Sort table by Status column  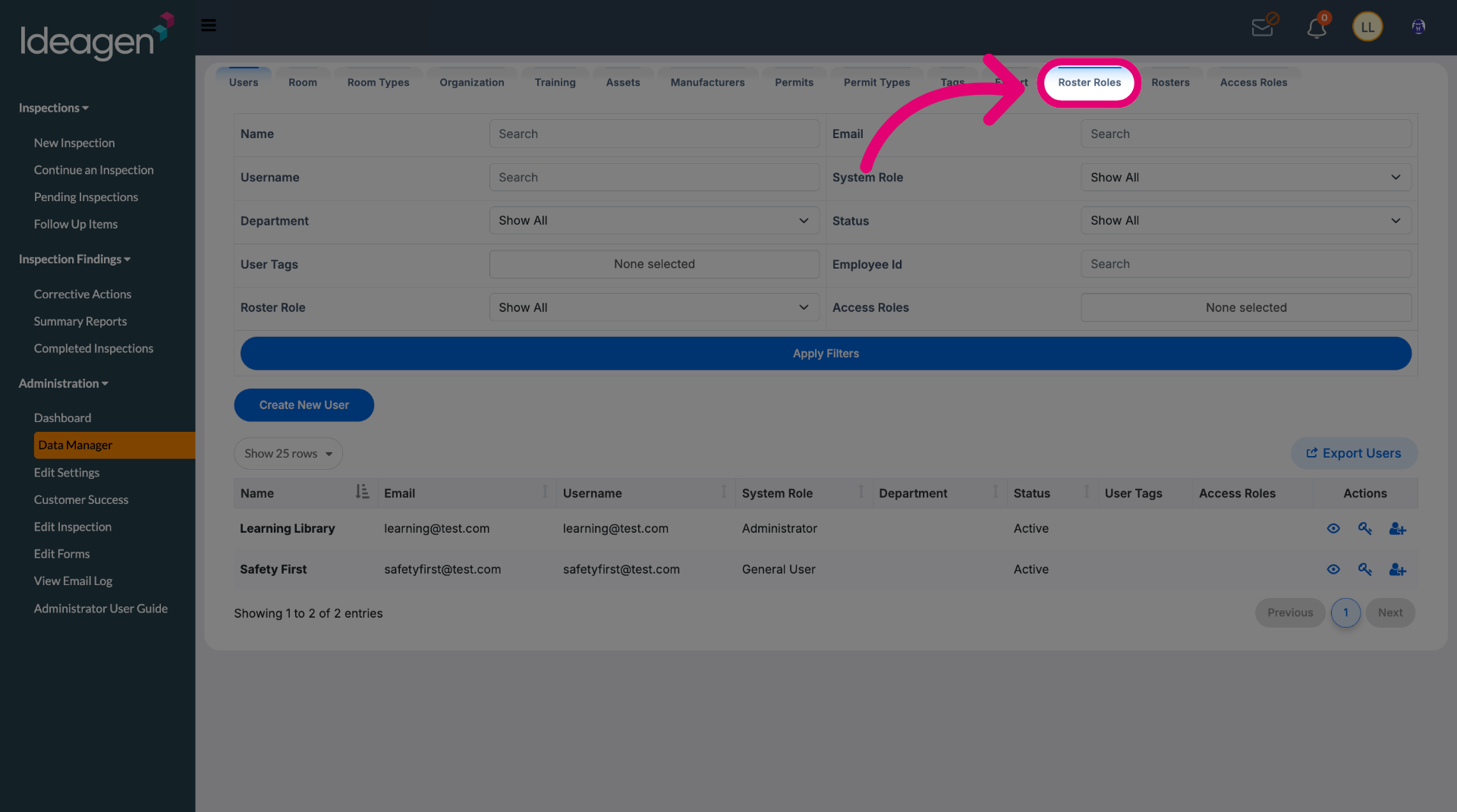[x=1087, y=493]
